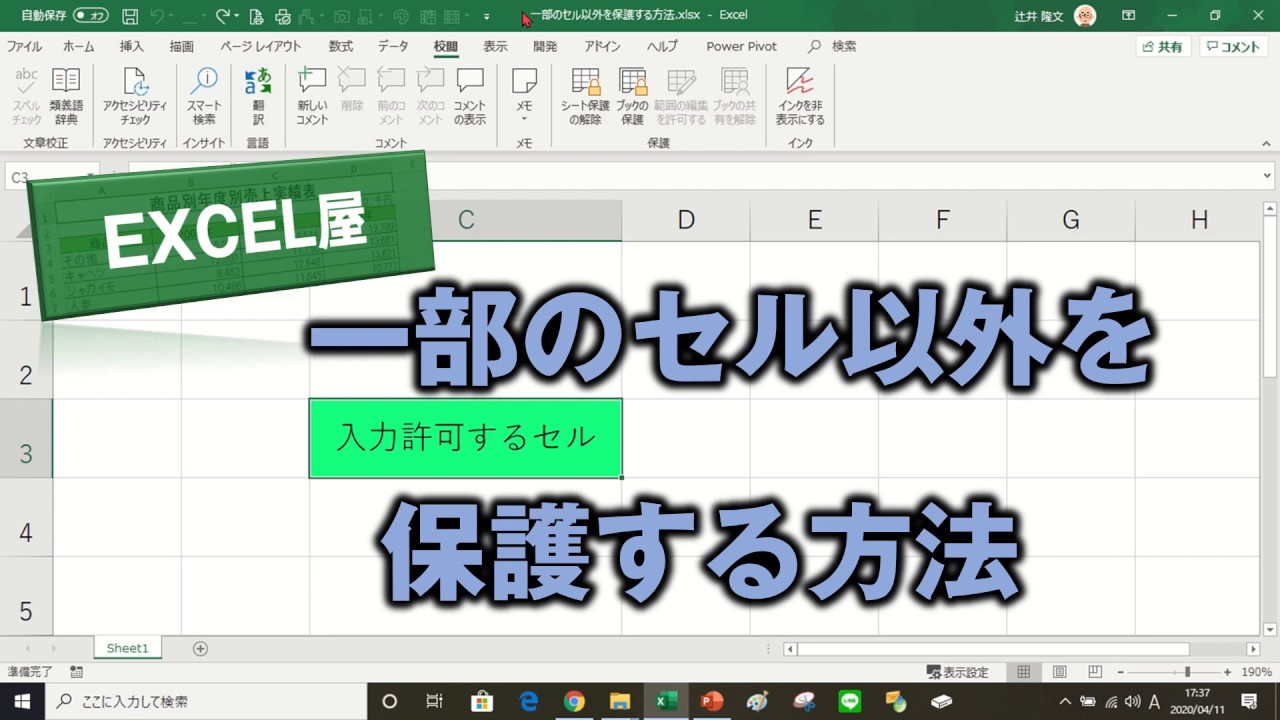Click the Translate (翻訳) icon
This screenshot has height=720, width=1280.
point(258,97)
